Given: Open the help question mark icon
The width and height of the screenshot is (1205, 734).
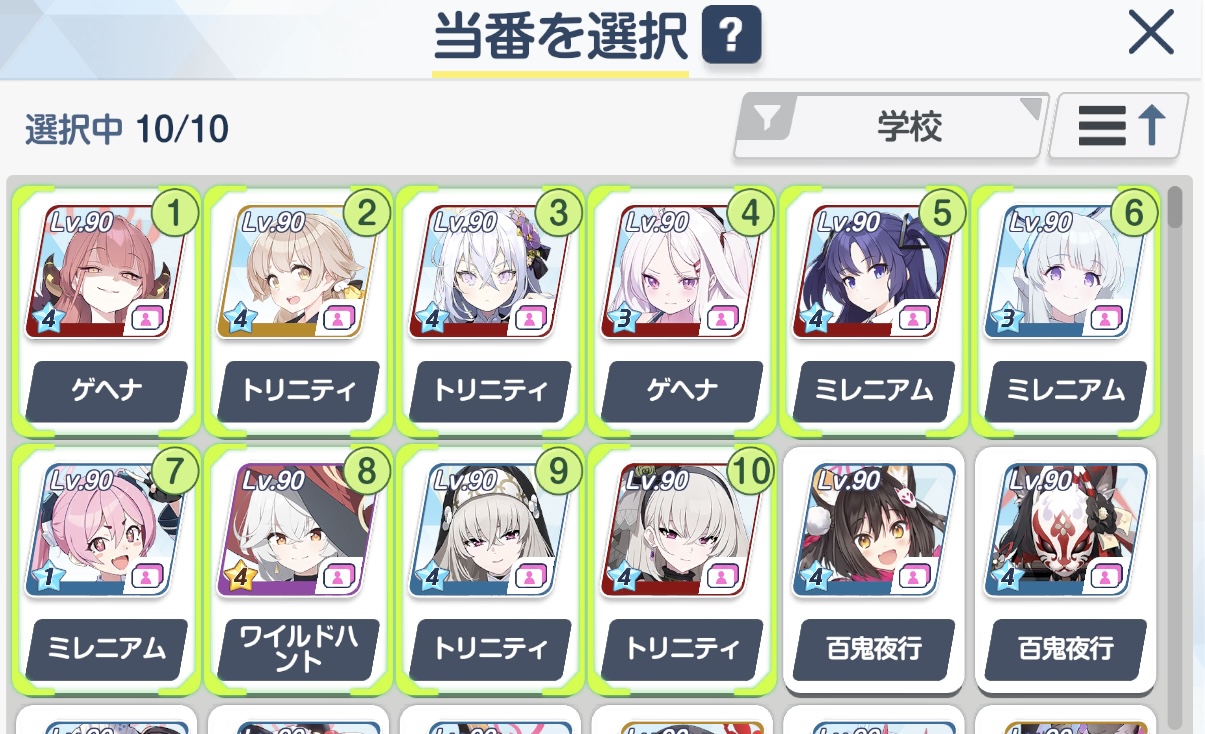Looking at the screenshot, I should (x=731, y=38).
